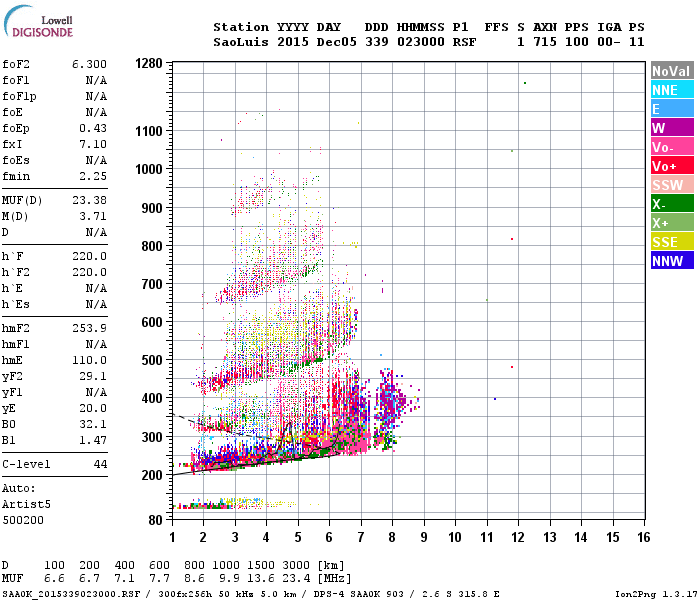
Task: Click the RSF program label in header
Action: coord(464,42)
